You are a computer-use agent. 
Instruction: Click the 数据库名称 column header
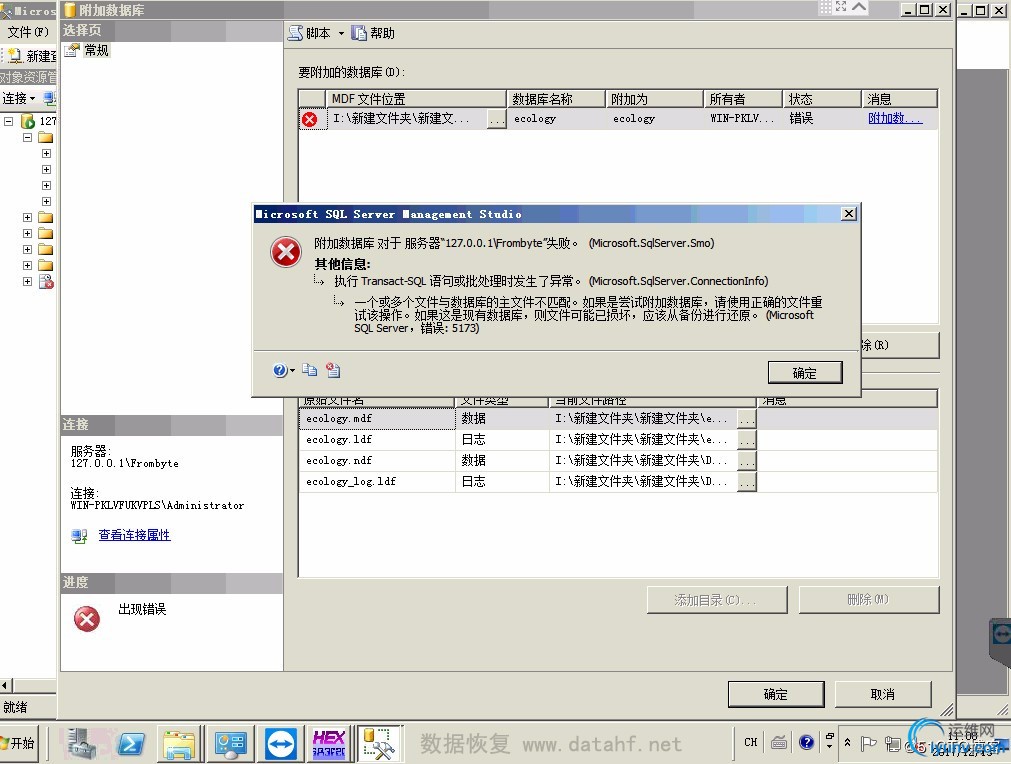coord(556,99)
